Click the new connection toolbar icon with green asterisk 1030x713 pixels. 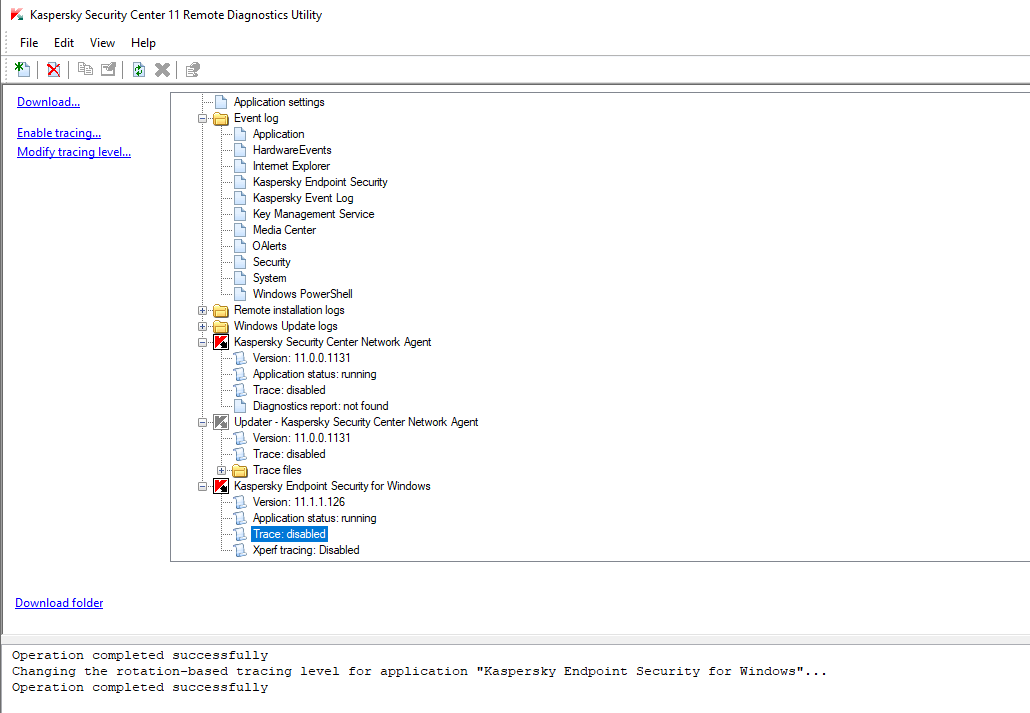click(x=22, y=69)
